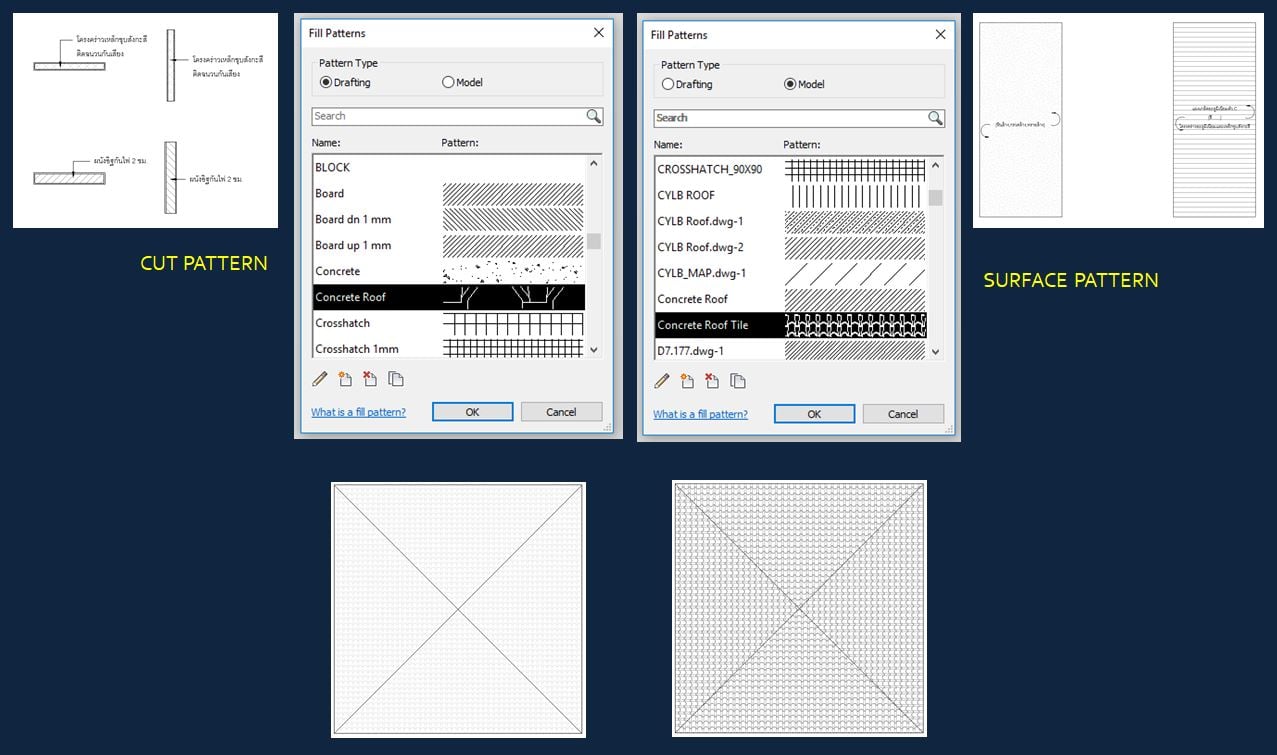Select the 'CYLB Roof.dwg-1' pattern
The image size is (1277, 755).
791,221
